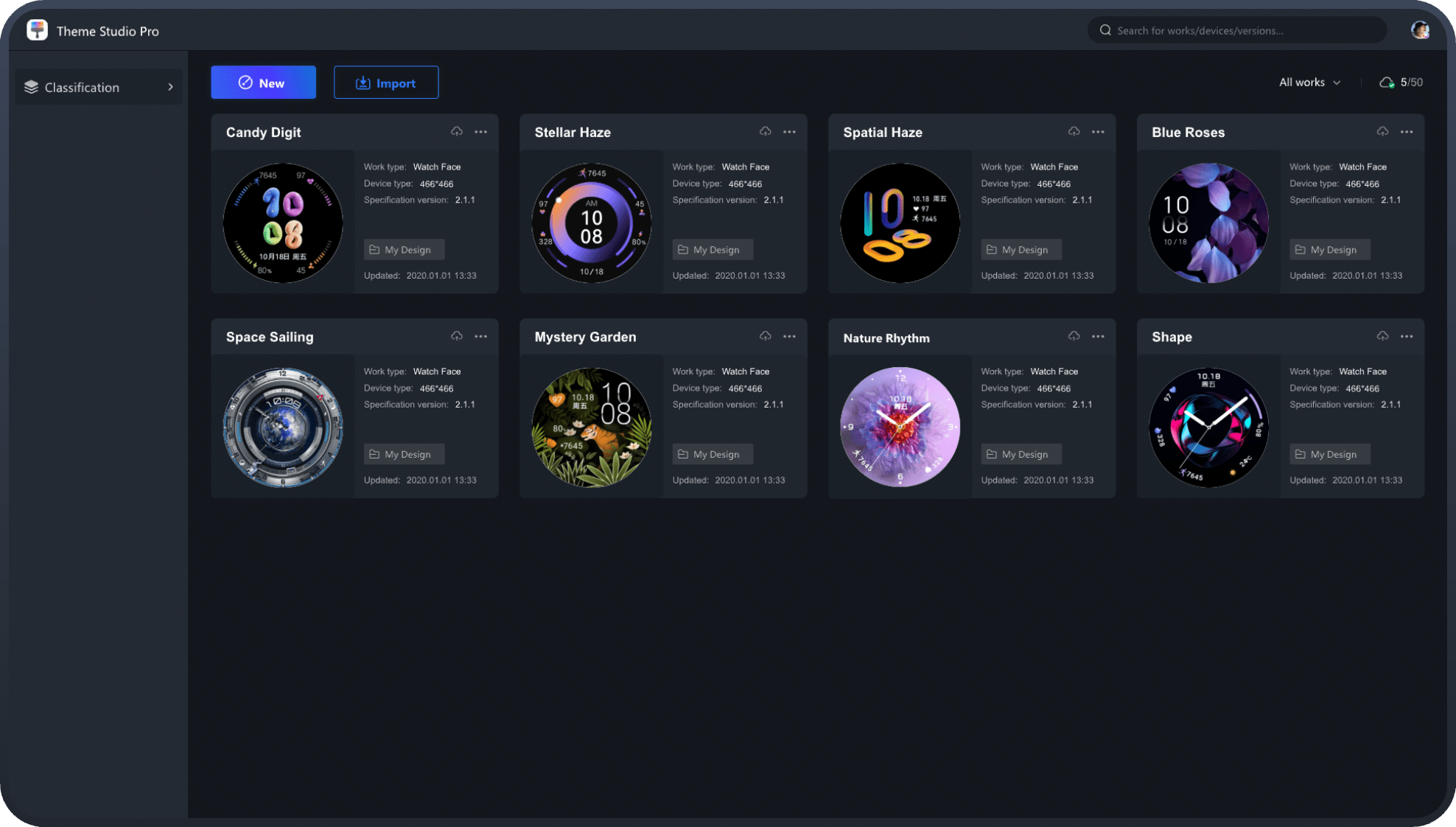Click the search magnifier icon

point(1105,29)
